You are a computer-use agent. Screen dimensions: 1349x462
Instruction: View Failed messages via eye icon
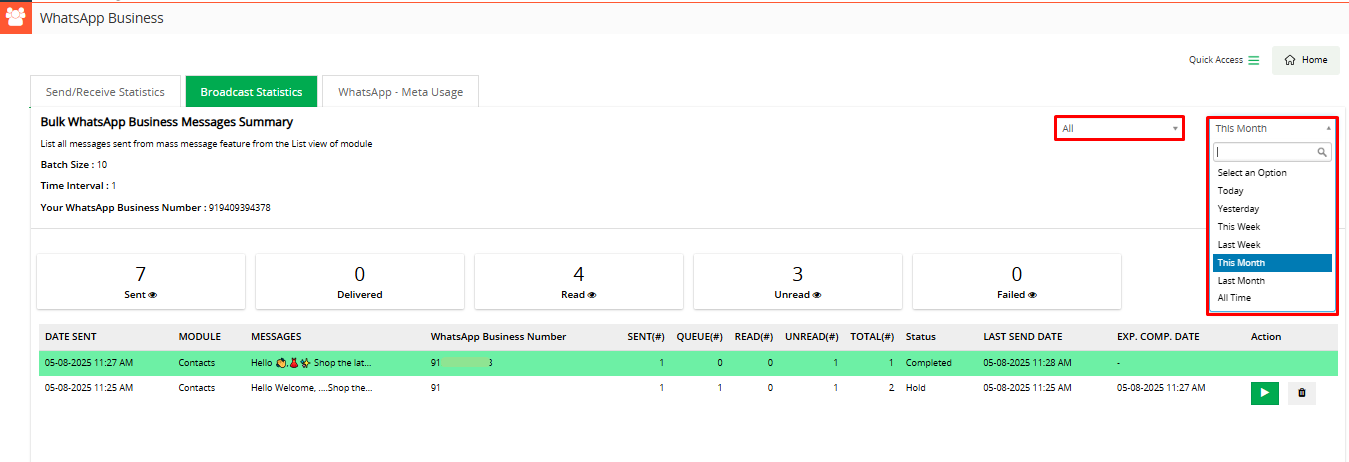(x=1035, y=295)
